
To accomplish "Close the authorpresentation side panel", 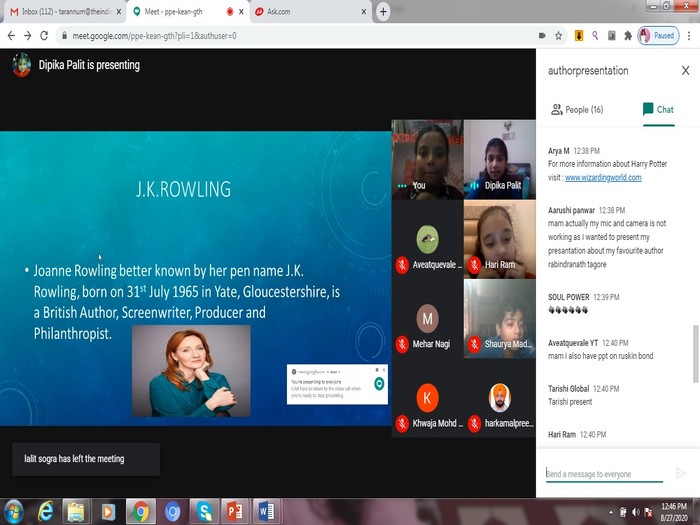I will (x=685, y=71).
